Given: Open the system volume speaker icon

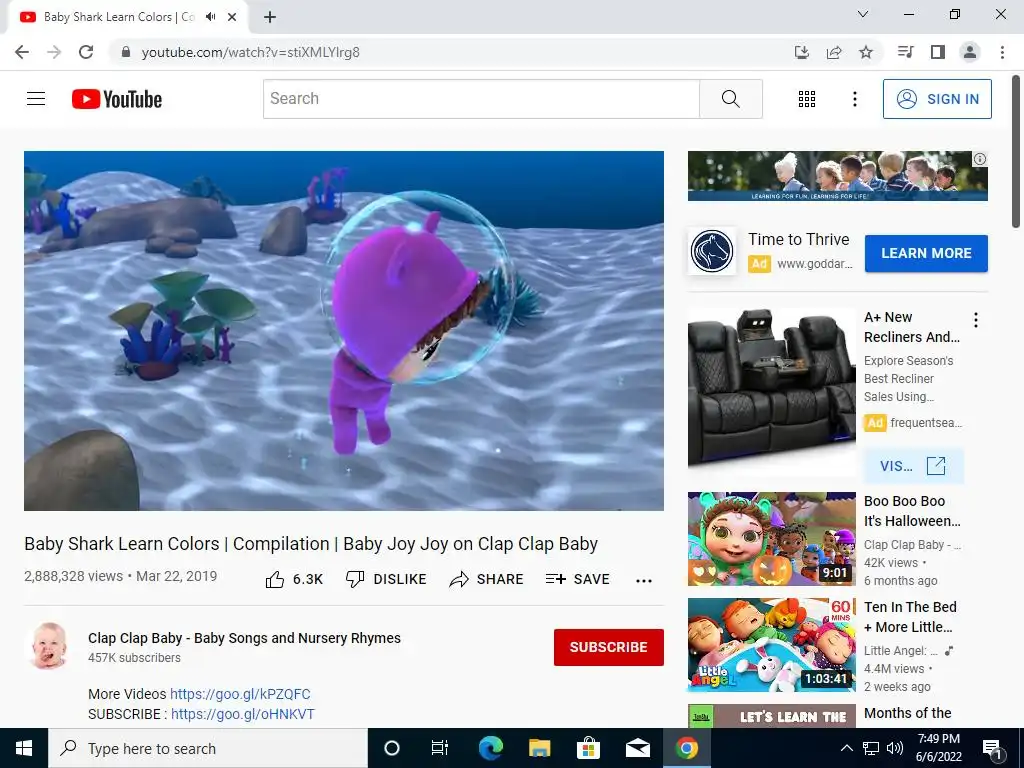Looking at the screenshot, I should (x=895, y=748).
